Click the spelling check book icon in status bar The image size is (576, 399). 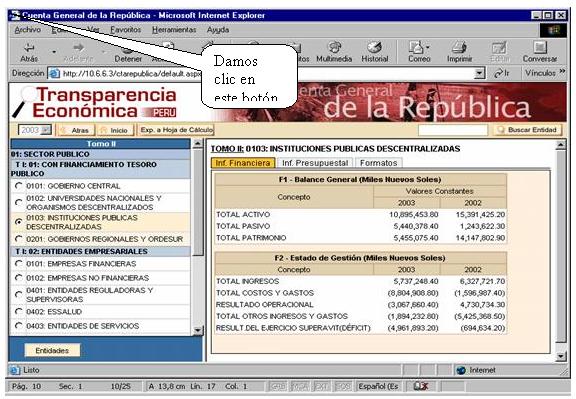(x=421, y=387)
